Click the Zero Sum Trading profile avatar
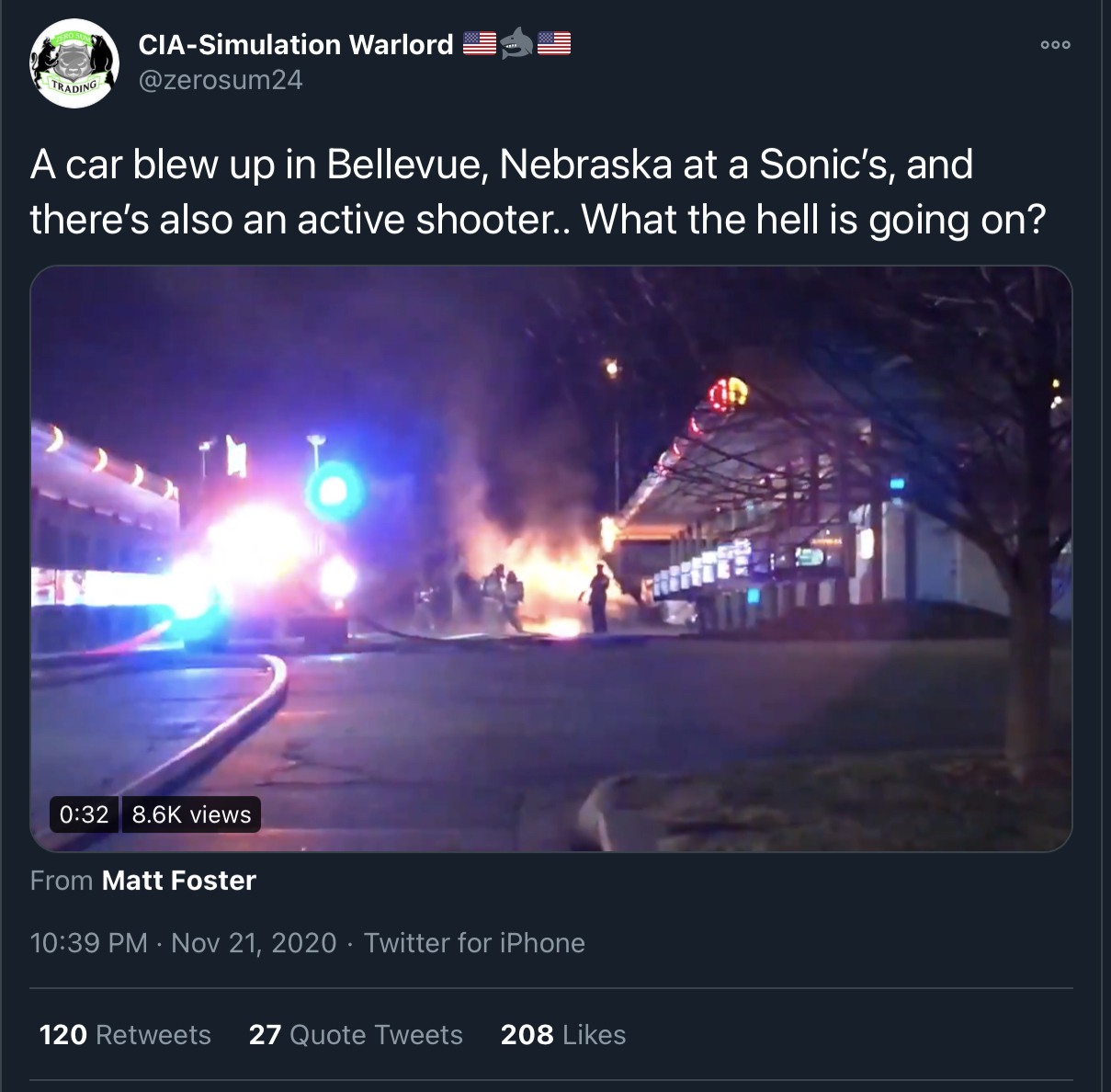1111x1092 pixels. pos(74,63)
